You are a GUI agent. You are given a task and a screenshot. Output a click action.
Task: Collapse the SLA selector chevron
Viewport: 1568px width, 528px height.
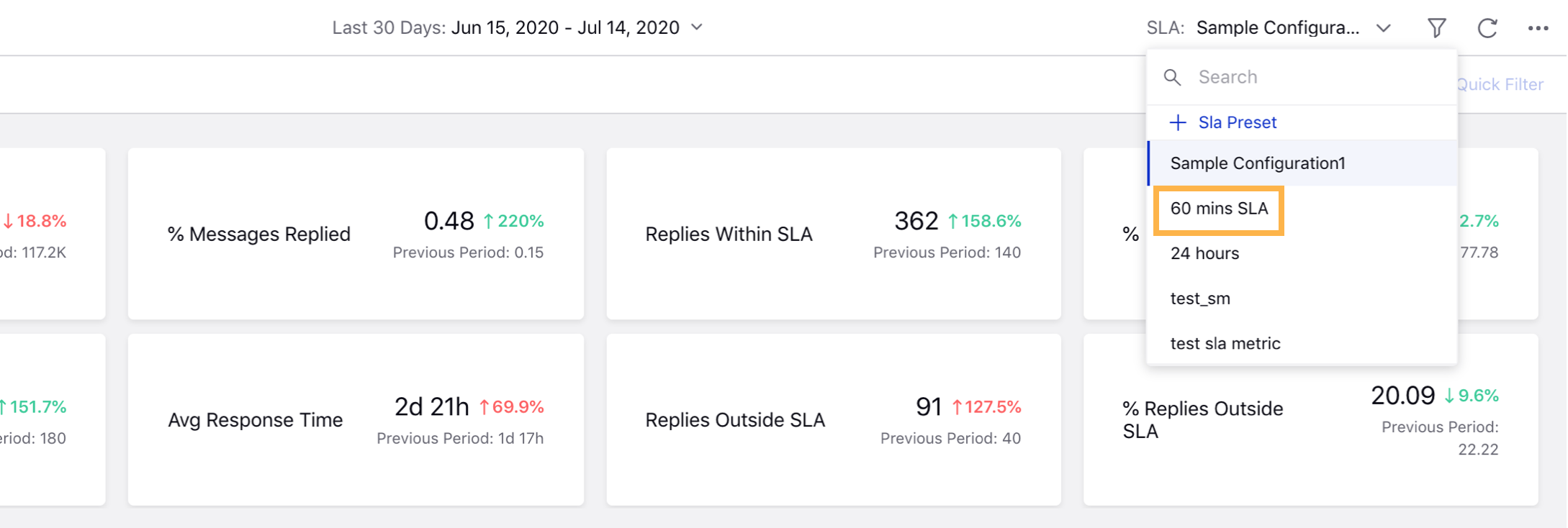click(x=1383, y=28)
